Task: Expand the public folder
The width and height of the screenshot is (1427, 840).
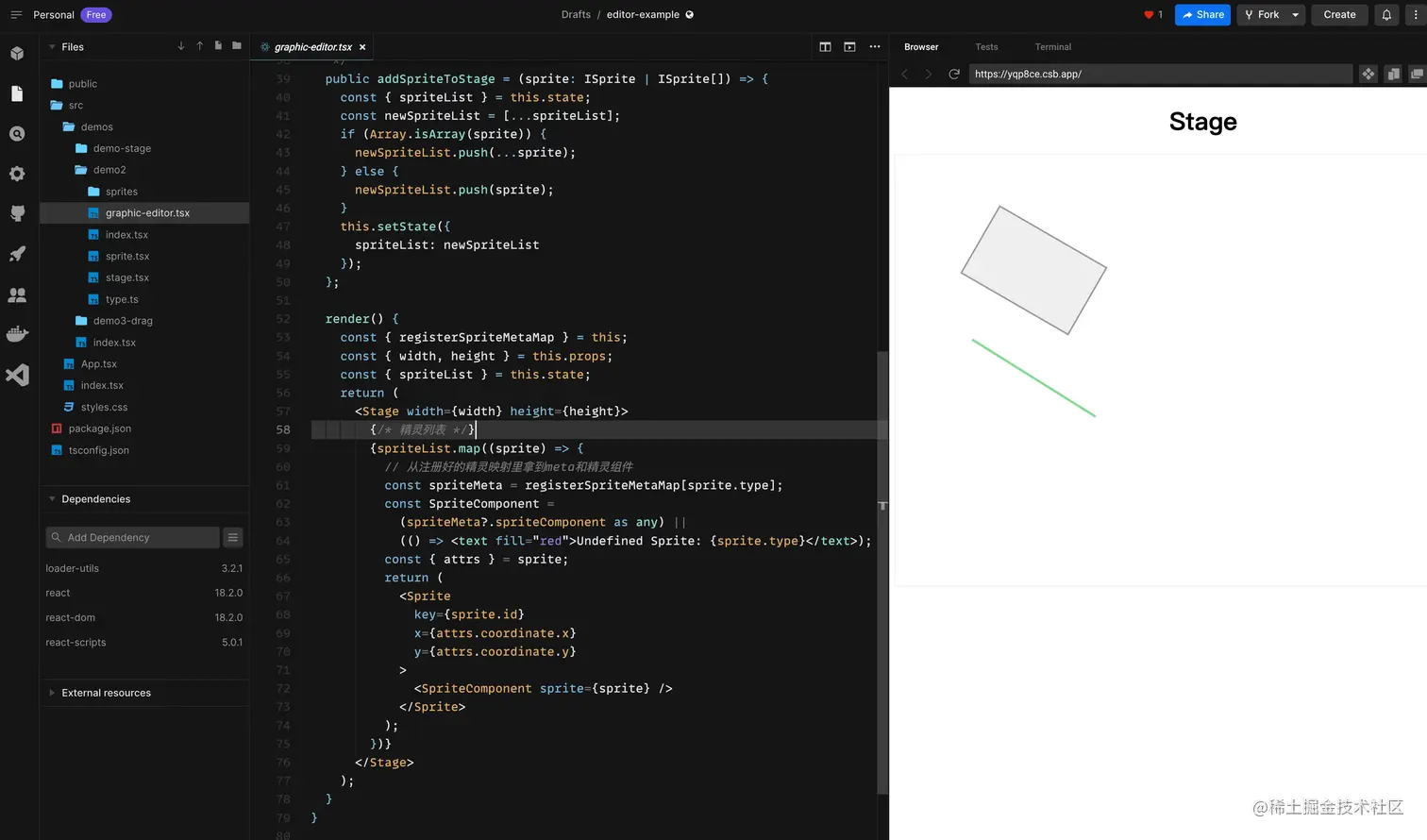Action: pos(144,83)
